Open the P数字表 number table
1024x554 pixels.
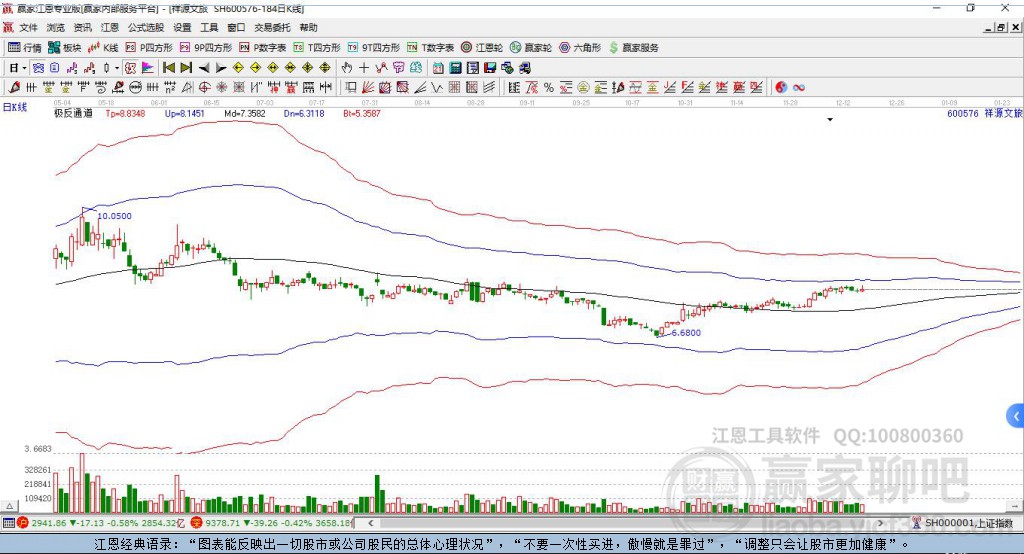click(263, 48)
